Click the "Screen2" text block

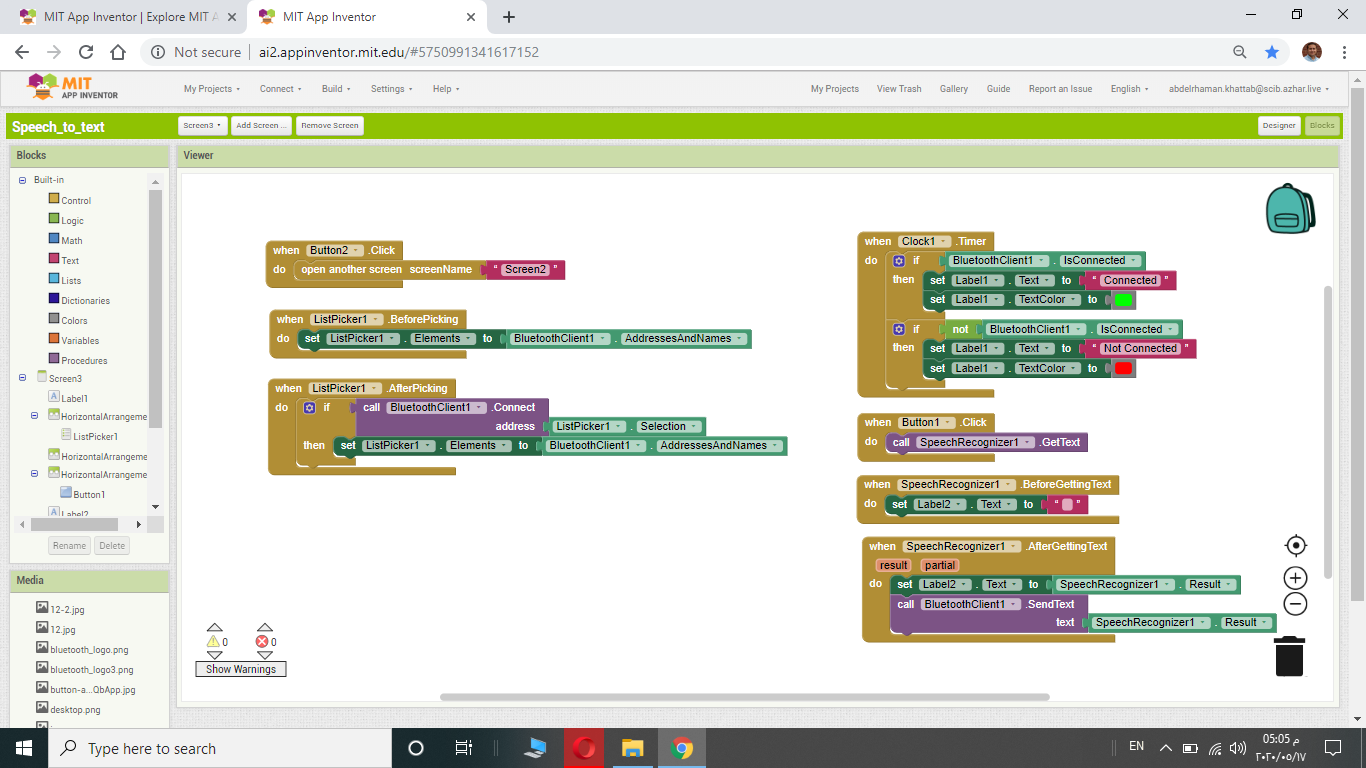tap(525, 270)
